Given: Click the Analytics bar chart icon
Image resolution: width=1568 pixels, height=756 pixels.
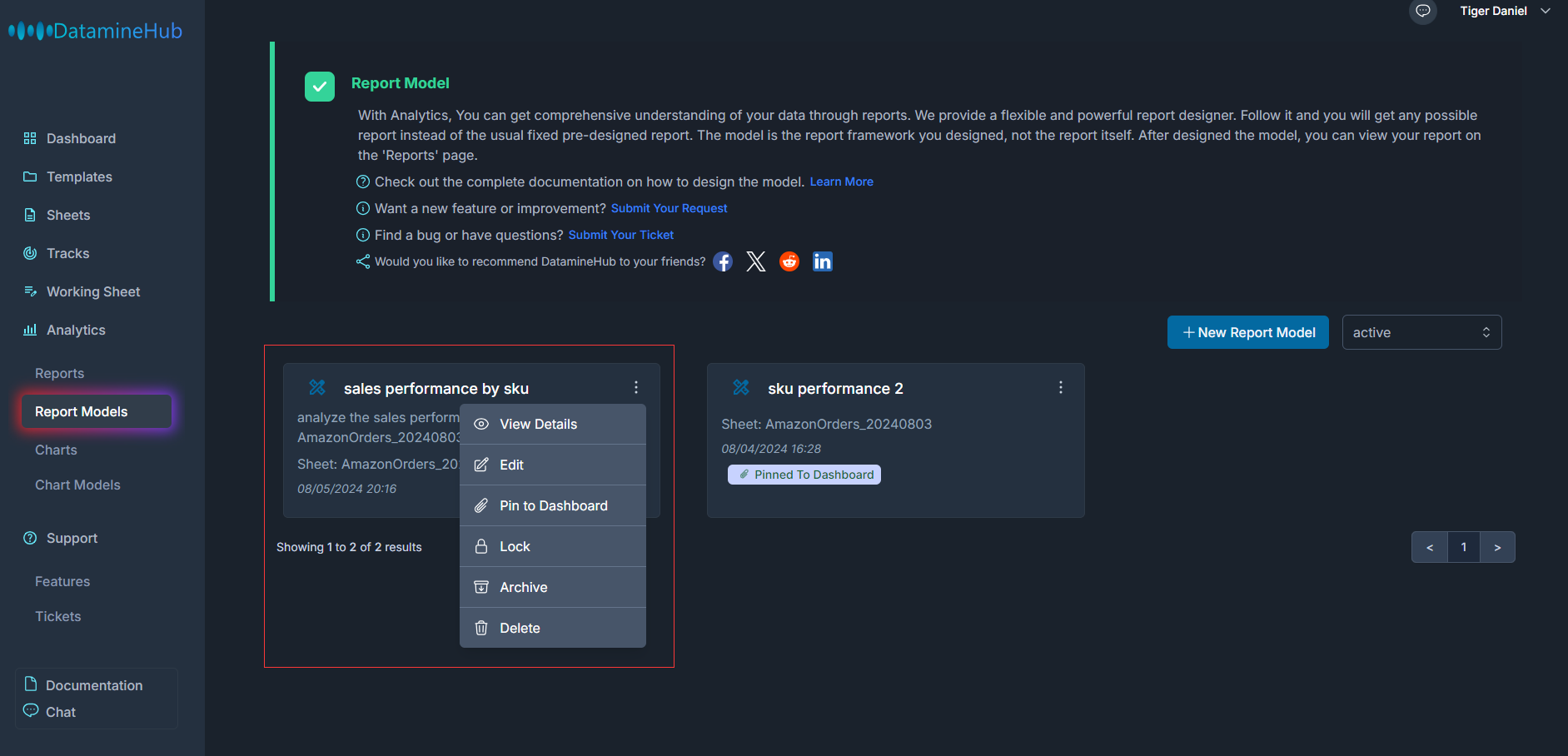Looking at the screenshot, I should (x=30, y=330).
